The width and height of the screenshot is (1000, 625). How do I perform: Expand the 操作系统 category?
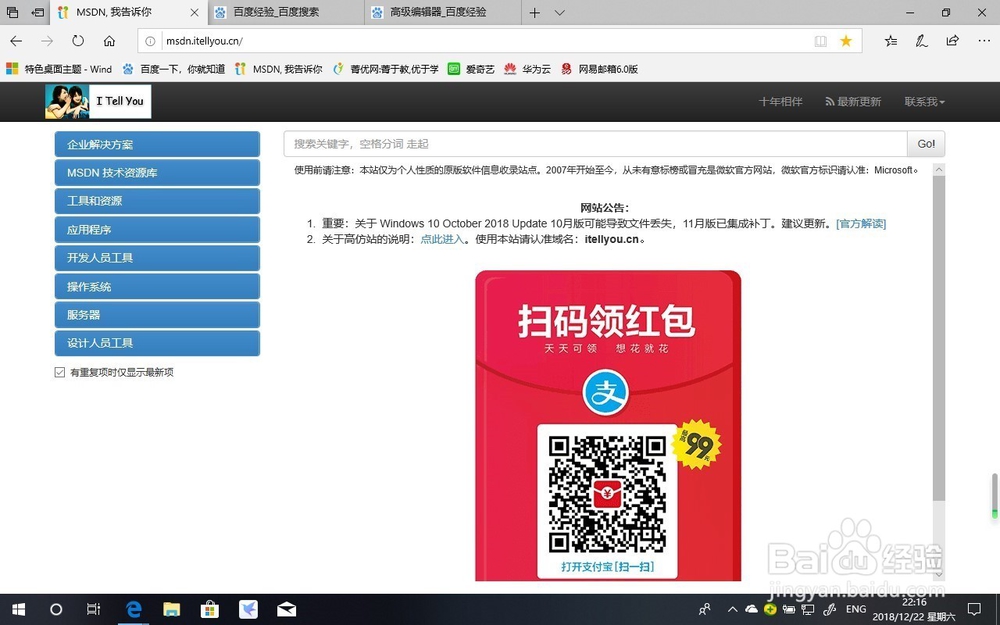point(157,286)
